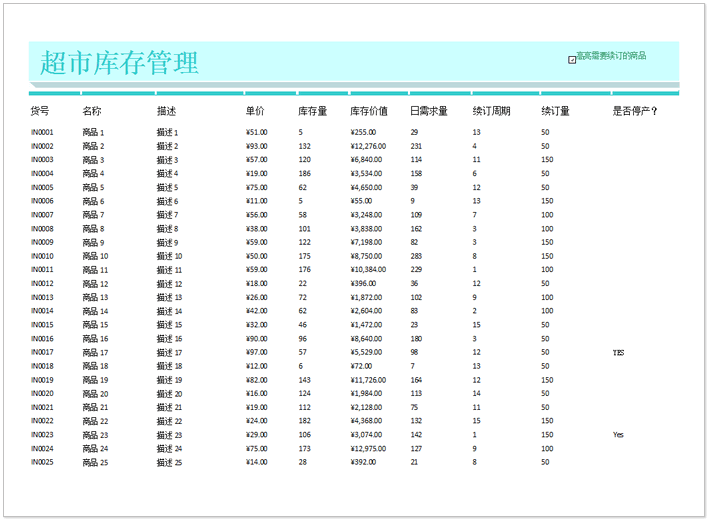
Task: Select the ¥11.00 unit price cell
Action: 256,201
